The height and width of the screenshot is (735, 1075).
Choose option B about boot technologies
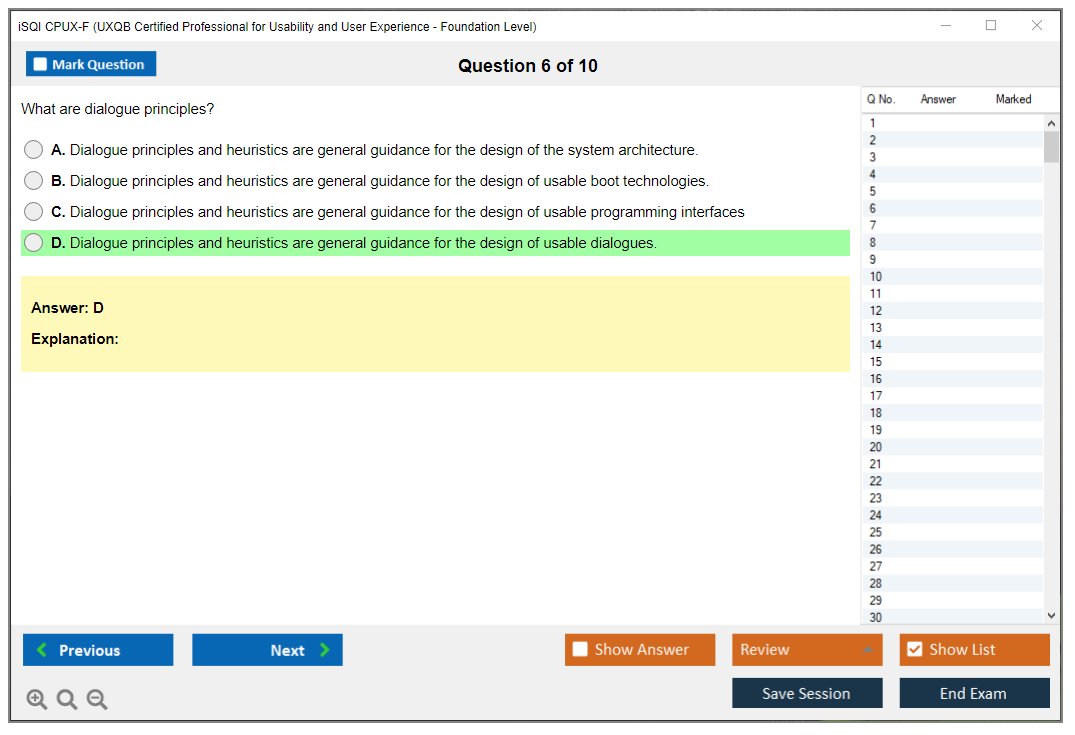click(34, 181)
